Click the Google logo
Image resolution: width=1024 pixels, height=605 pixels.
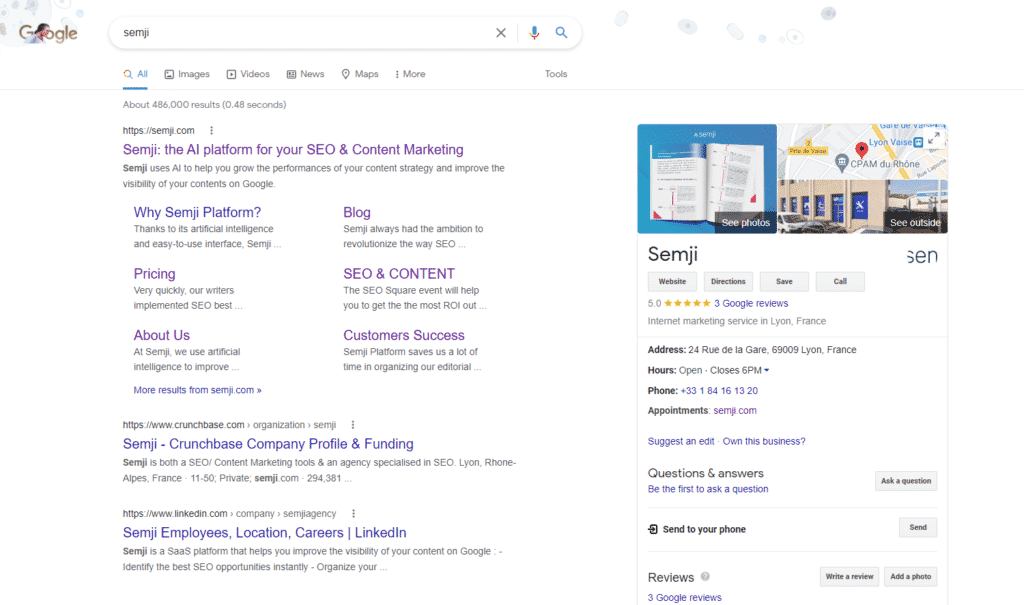(x=48, y=32)
